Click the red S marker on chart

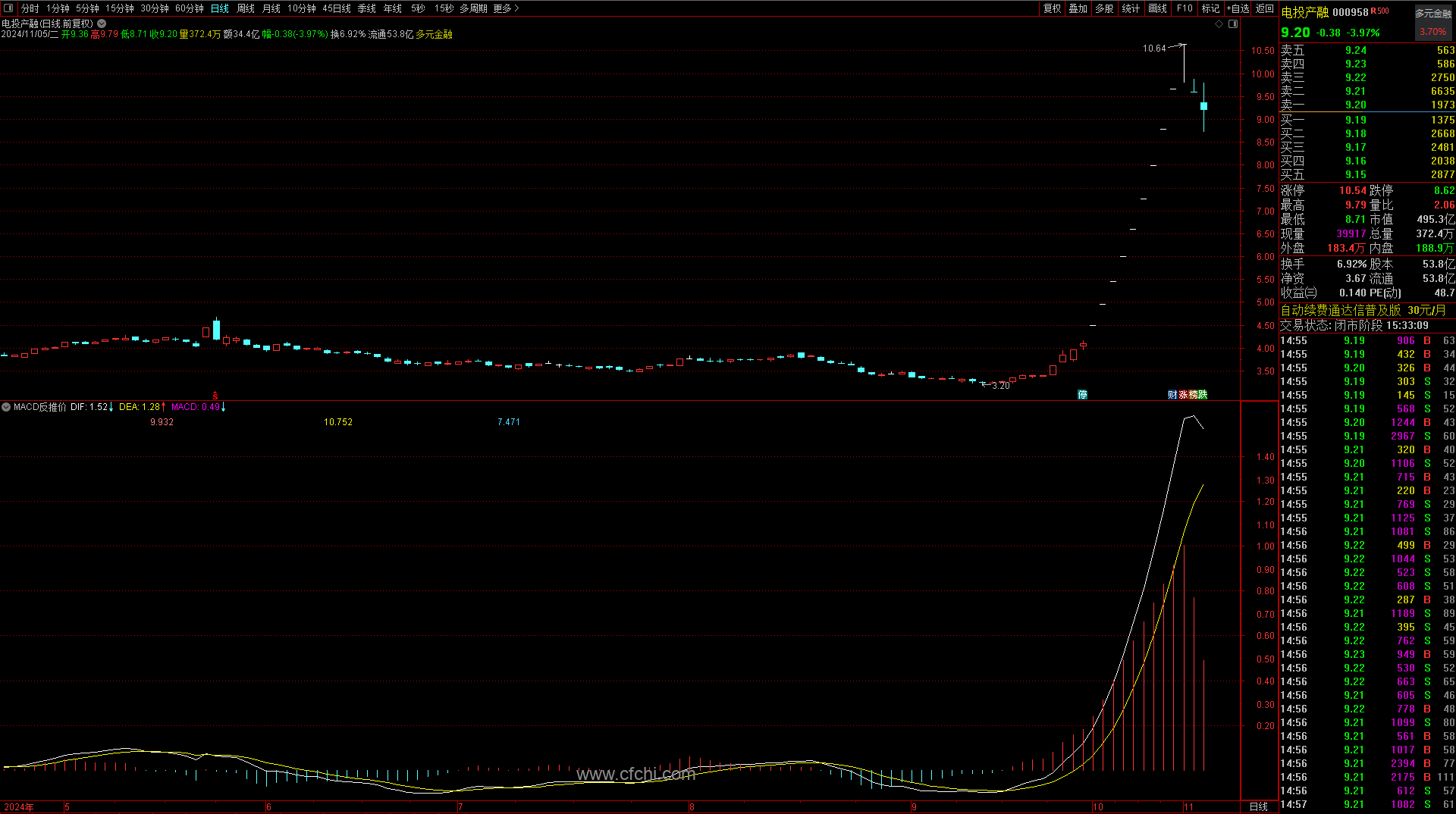click(215, 396)
